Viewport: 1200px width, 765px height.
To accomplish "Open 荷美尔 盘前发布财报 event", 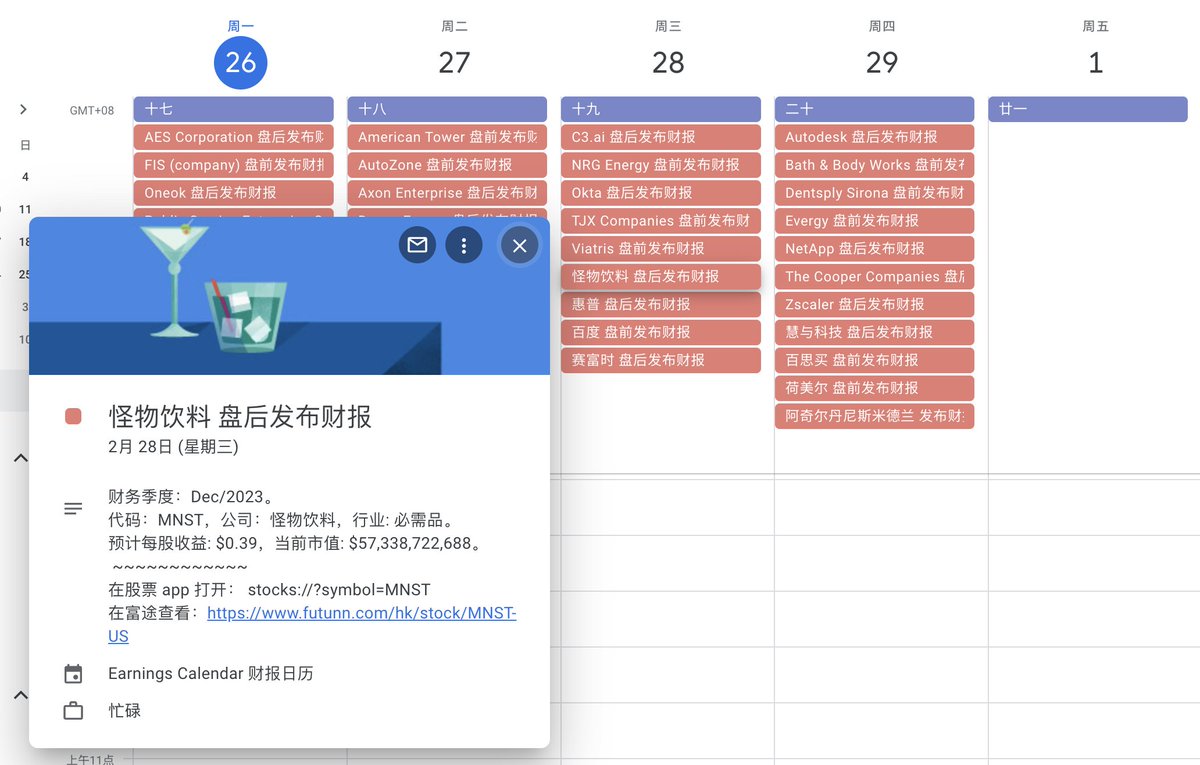I will pos(874,389).
